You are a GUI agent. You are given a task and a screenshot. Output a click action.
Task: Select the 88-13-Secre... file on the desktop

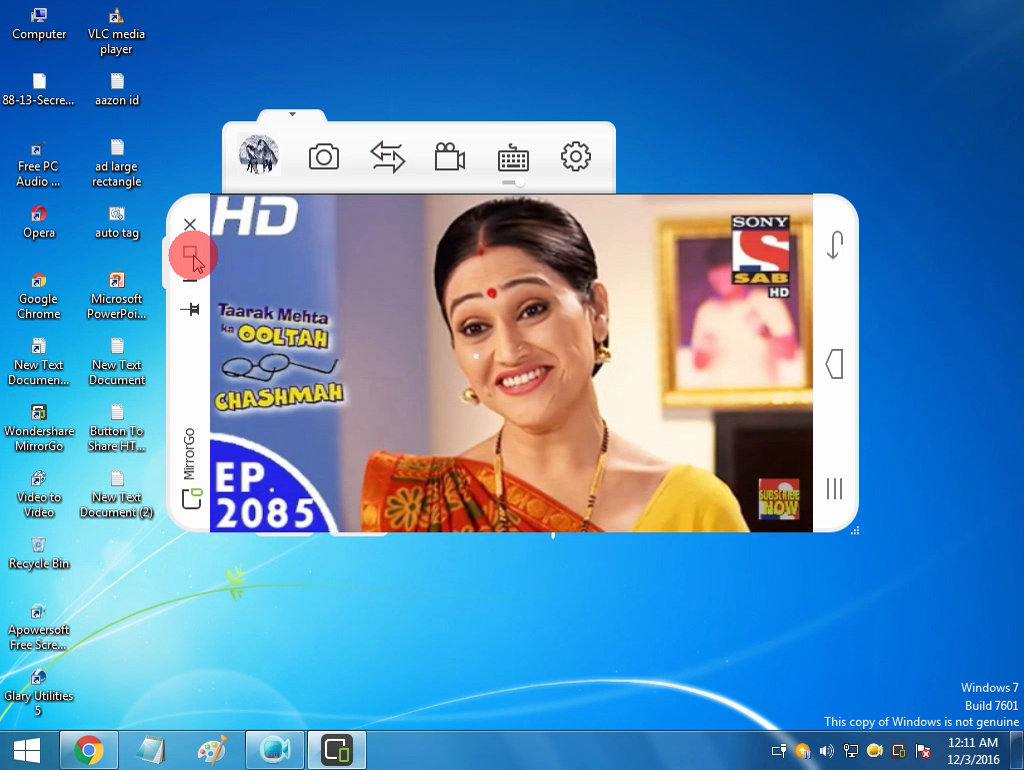click(x=39, y=90)
